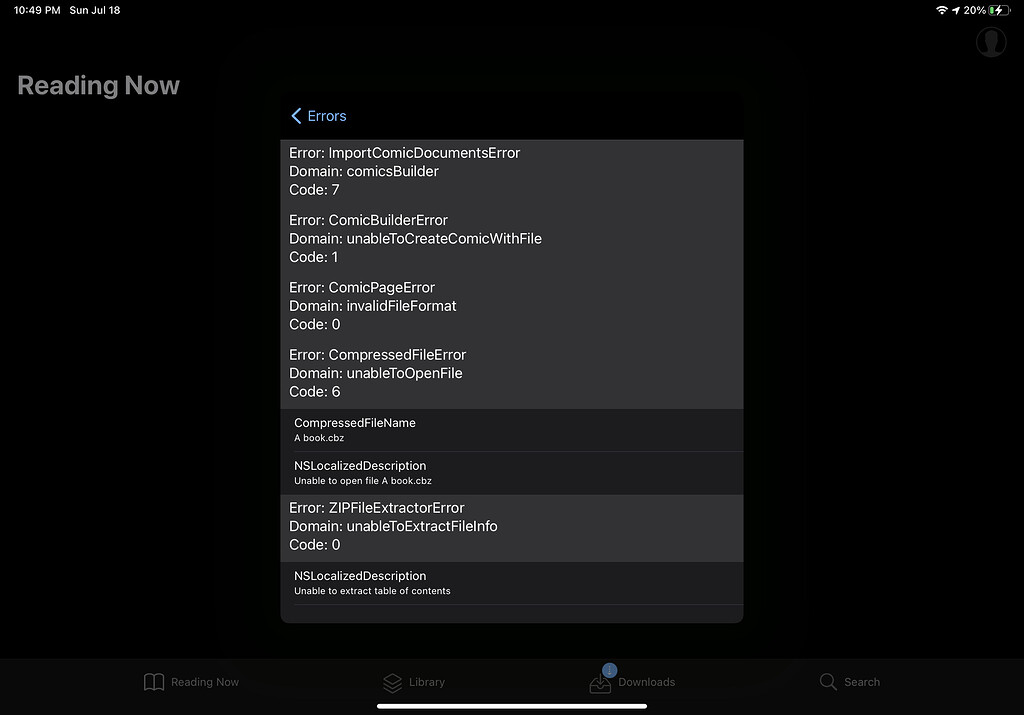The width and height of the screenshot is (1024, 715).
Task: Tap the blue Downloads badge
Action: [x=609, y=670]
